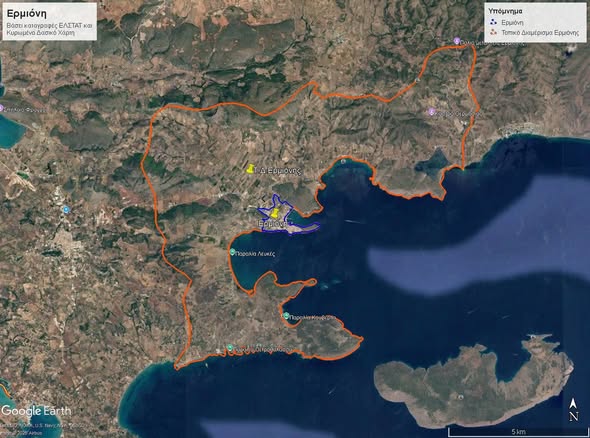590x438 pixels.
Task: Click the Παραλία Λευκές label text
Action: (256, 254)
